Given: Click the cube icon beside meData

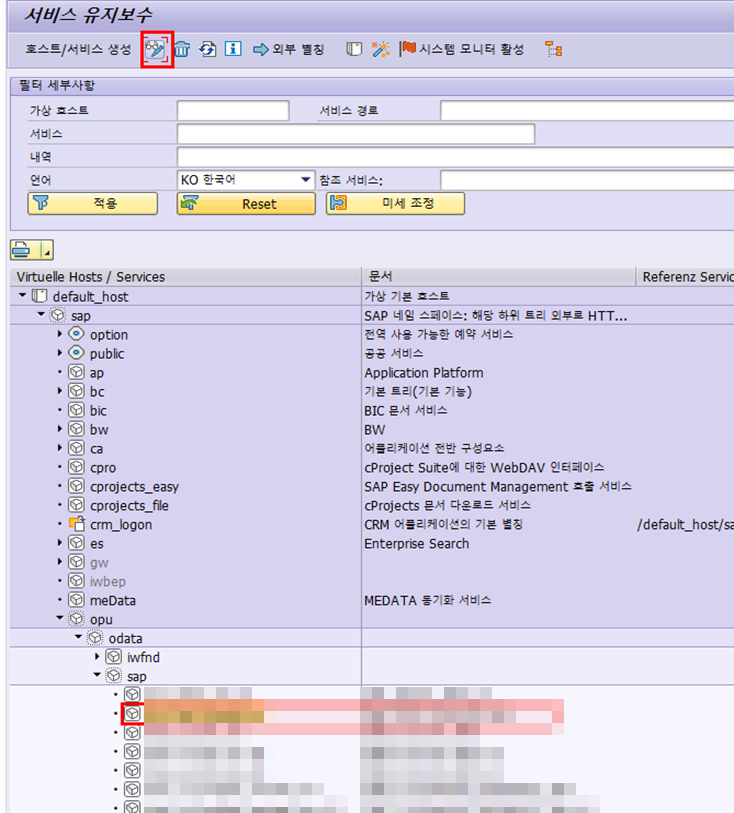Looking at the screenshot, I should (76, 600).
